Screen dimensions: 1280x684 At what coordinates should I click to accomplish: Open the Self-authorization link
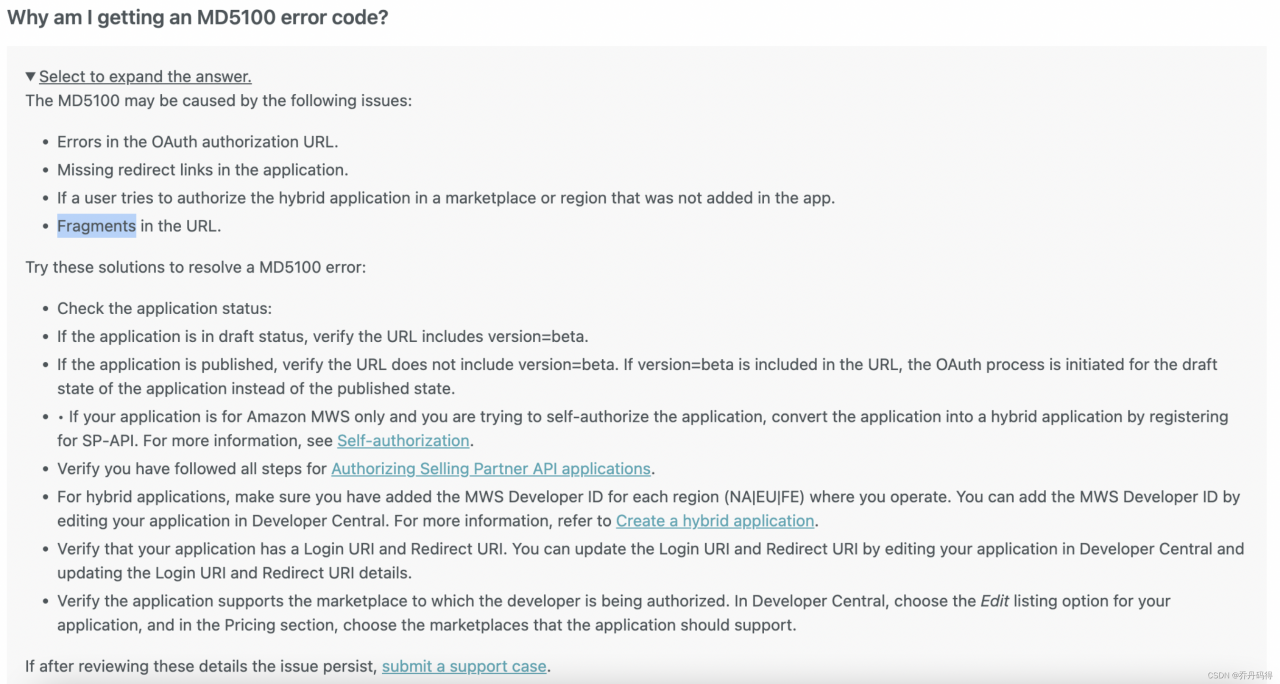pos(403,441)
